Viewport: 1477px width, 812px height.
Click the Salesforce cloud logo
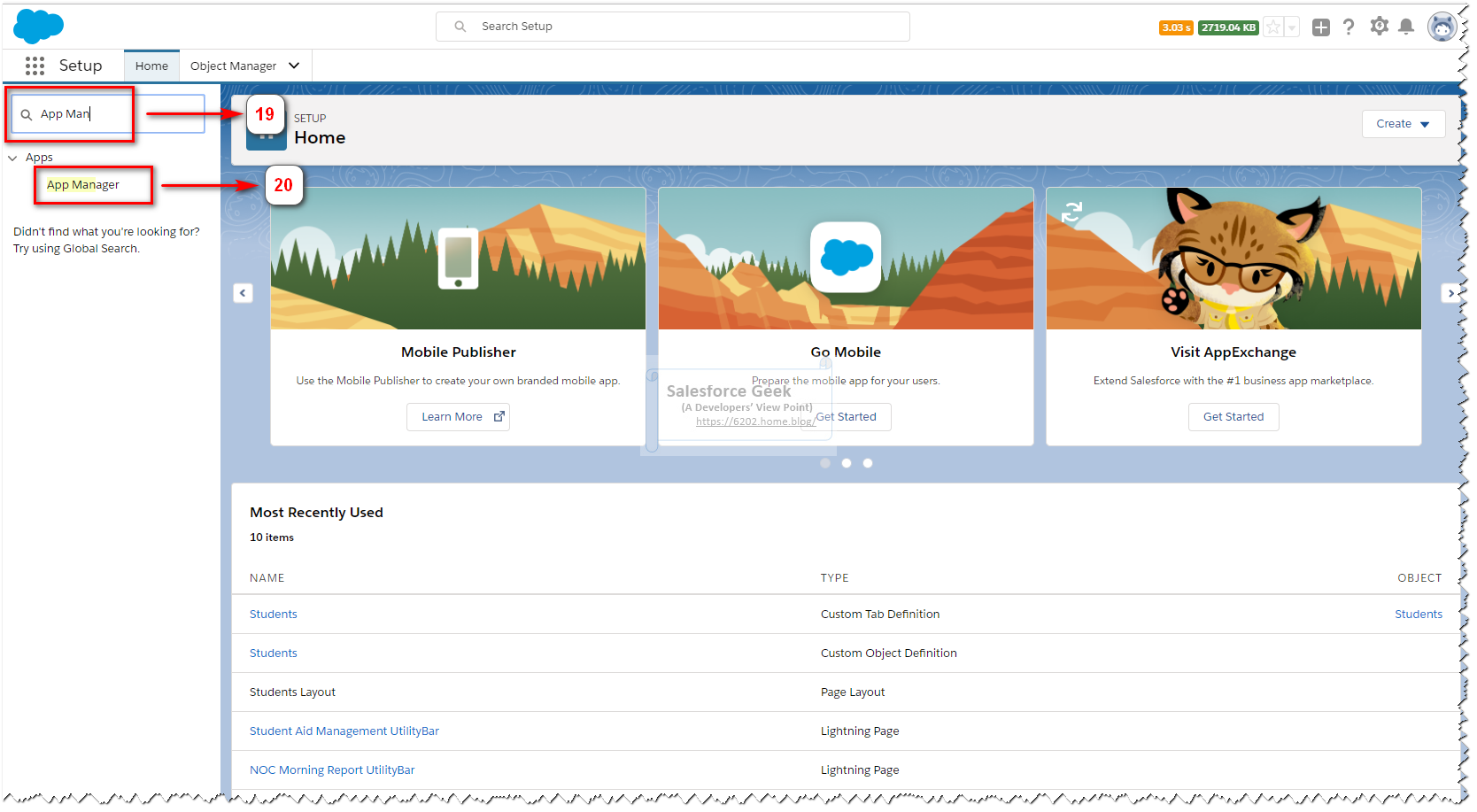tap(38, 26)
